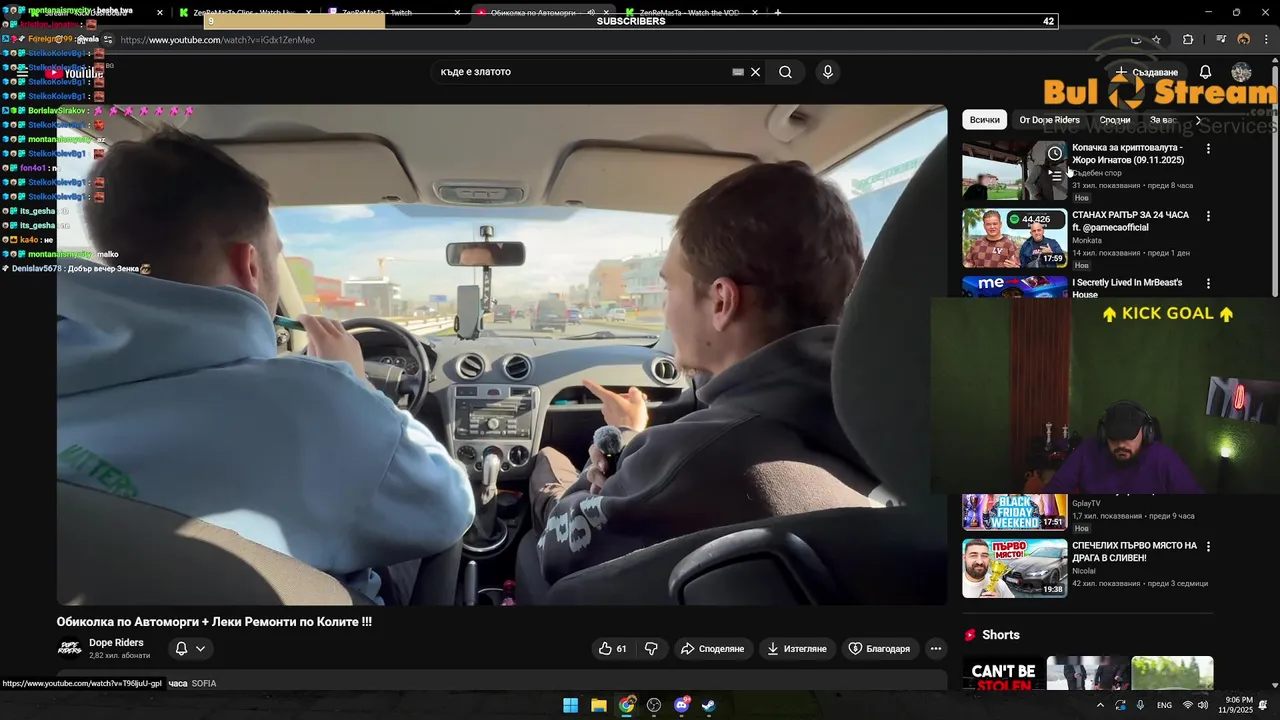Open OBS Studio from taskbar

[x=654, y=705]
